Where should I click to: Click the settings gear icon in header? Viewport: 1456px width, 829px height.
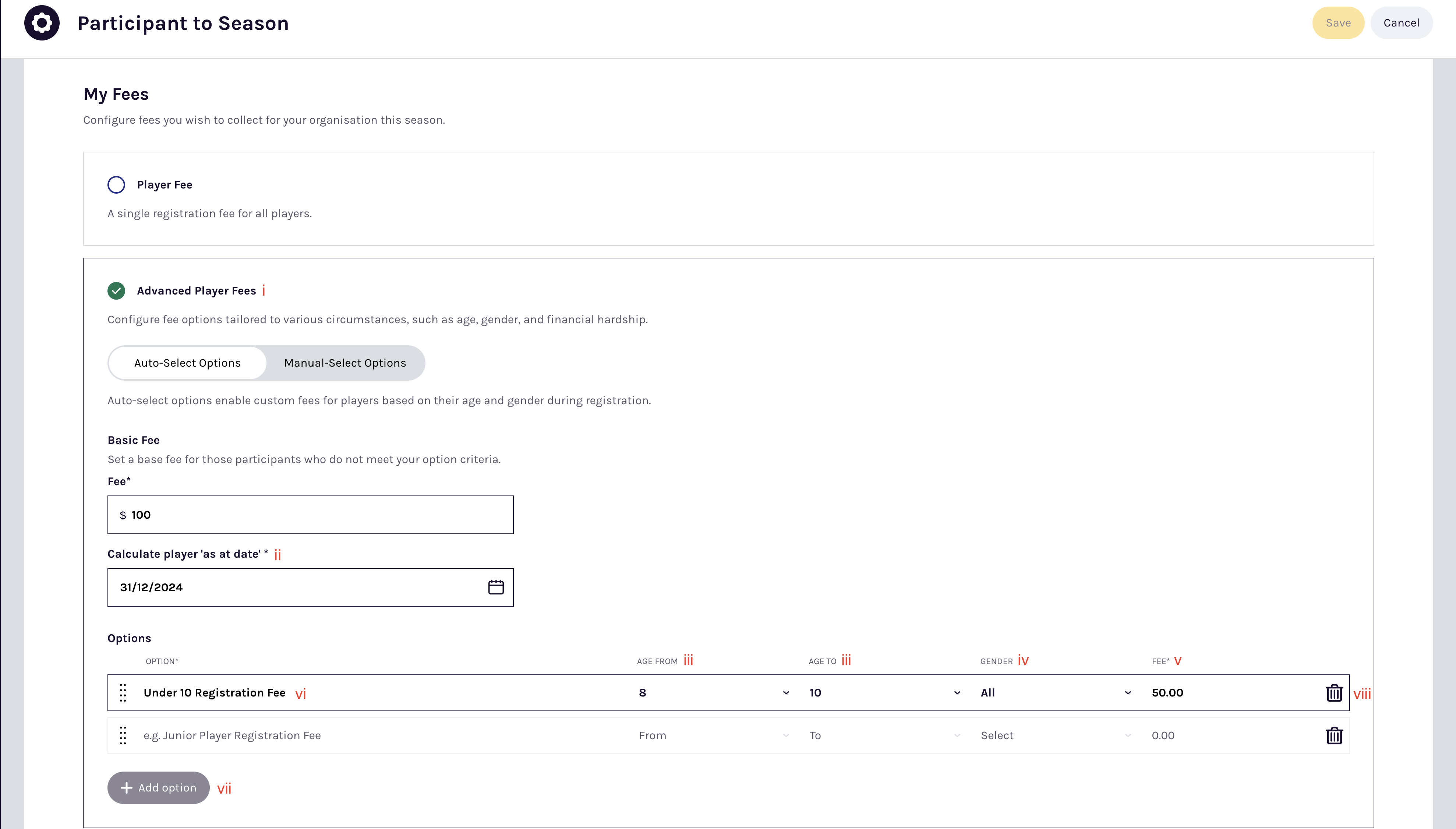[42, 23]
